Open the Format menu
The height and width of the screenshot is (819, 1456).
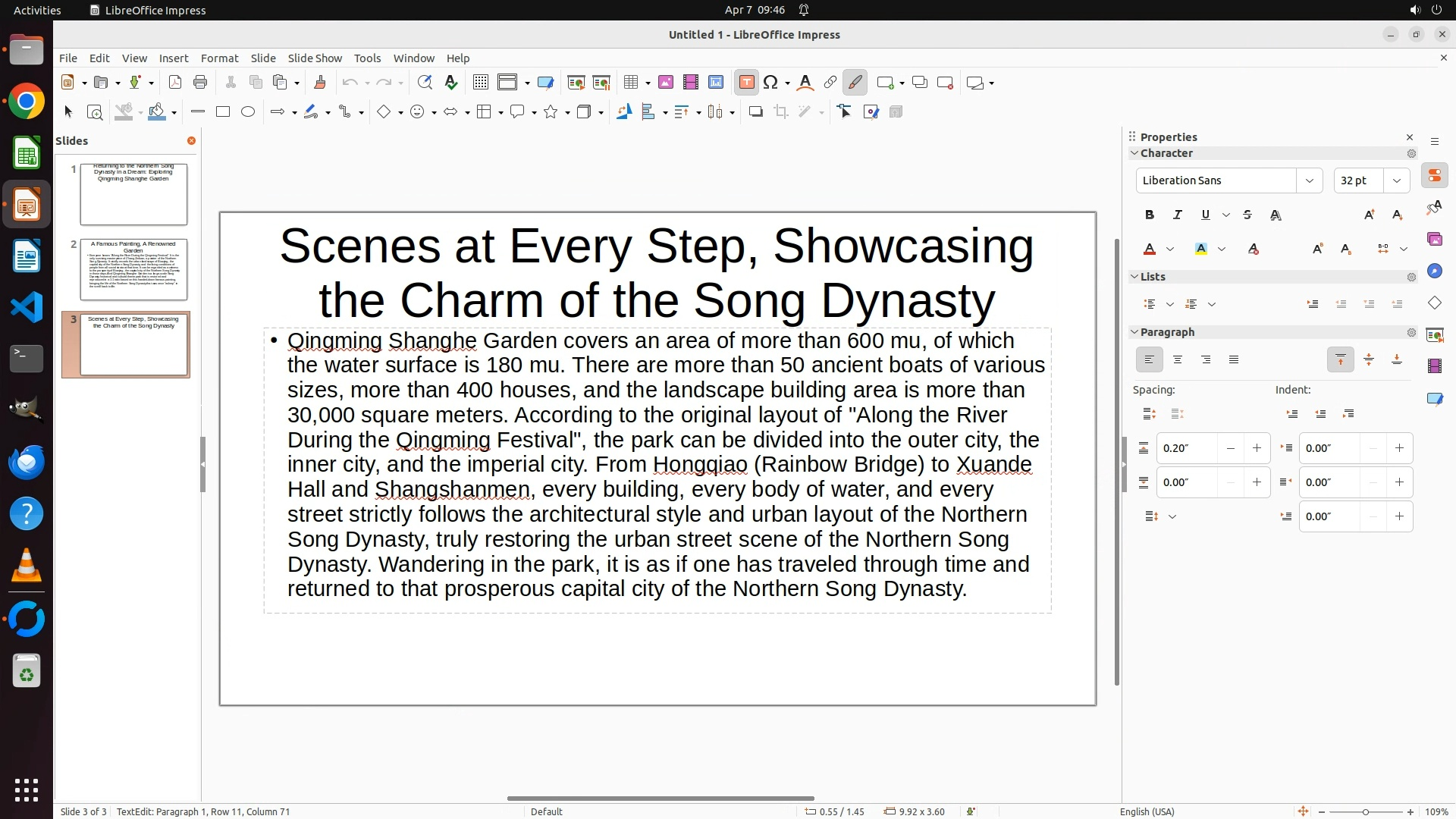click(219, 58)
